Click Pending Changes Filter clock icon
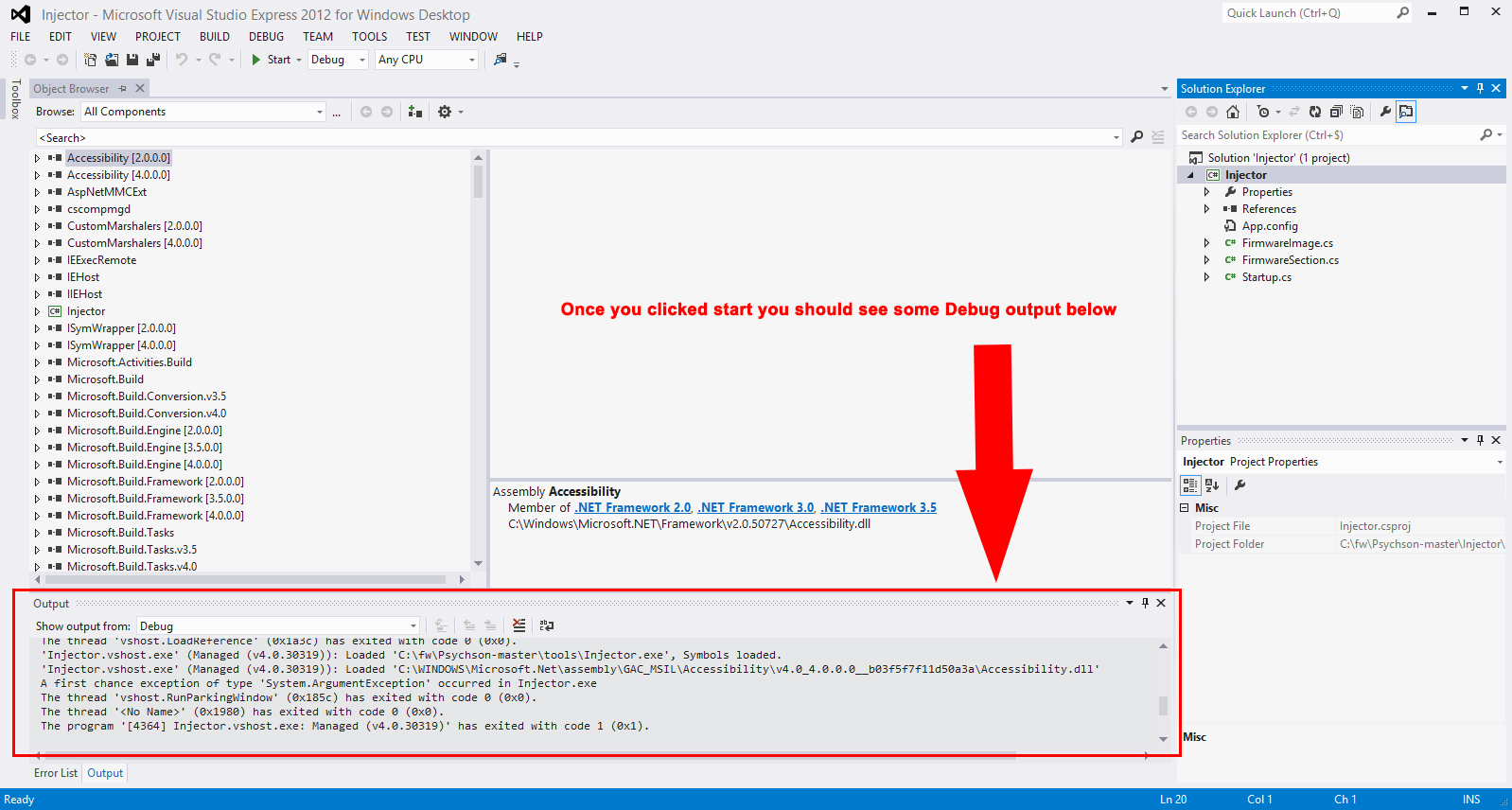 [x=1263, y=112]
